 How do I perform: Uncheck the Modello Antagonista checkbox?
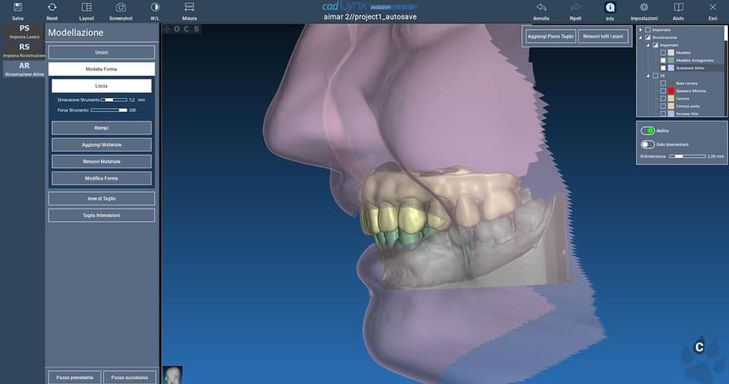coord(663,60)
